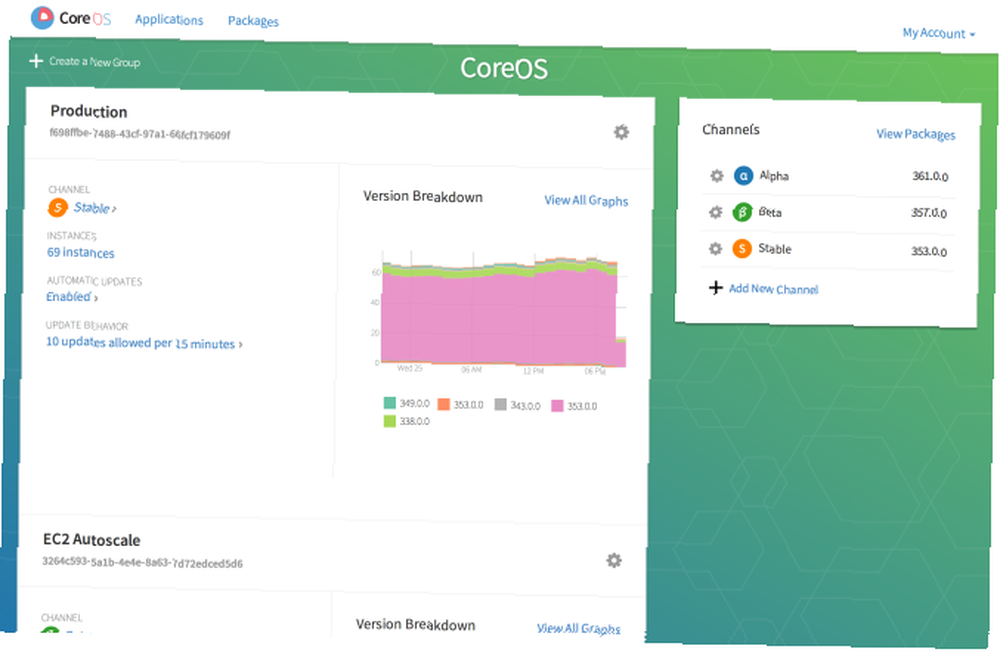Screen dimensions: 1000x652
Task: Click the teal 349.0.0 legend swatch
Action: coord(390,403)
